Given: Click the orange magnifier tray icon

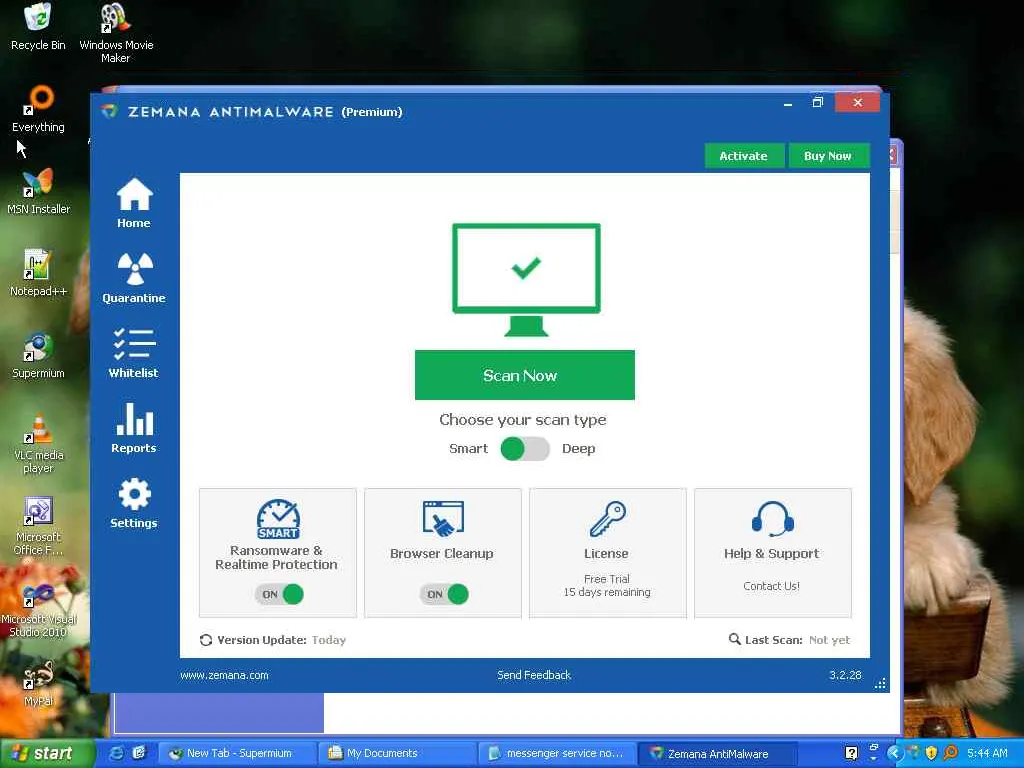Looking at the screenshot, I should click(x=950, y=753).
